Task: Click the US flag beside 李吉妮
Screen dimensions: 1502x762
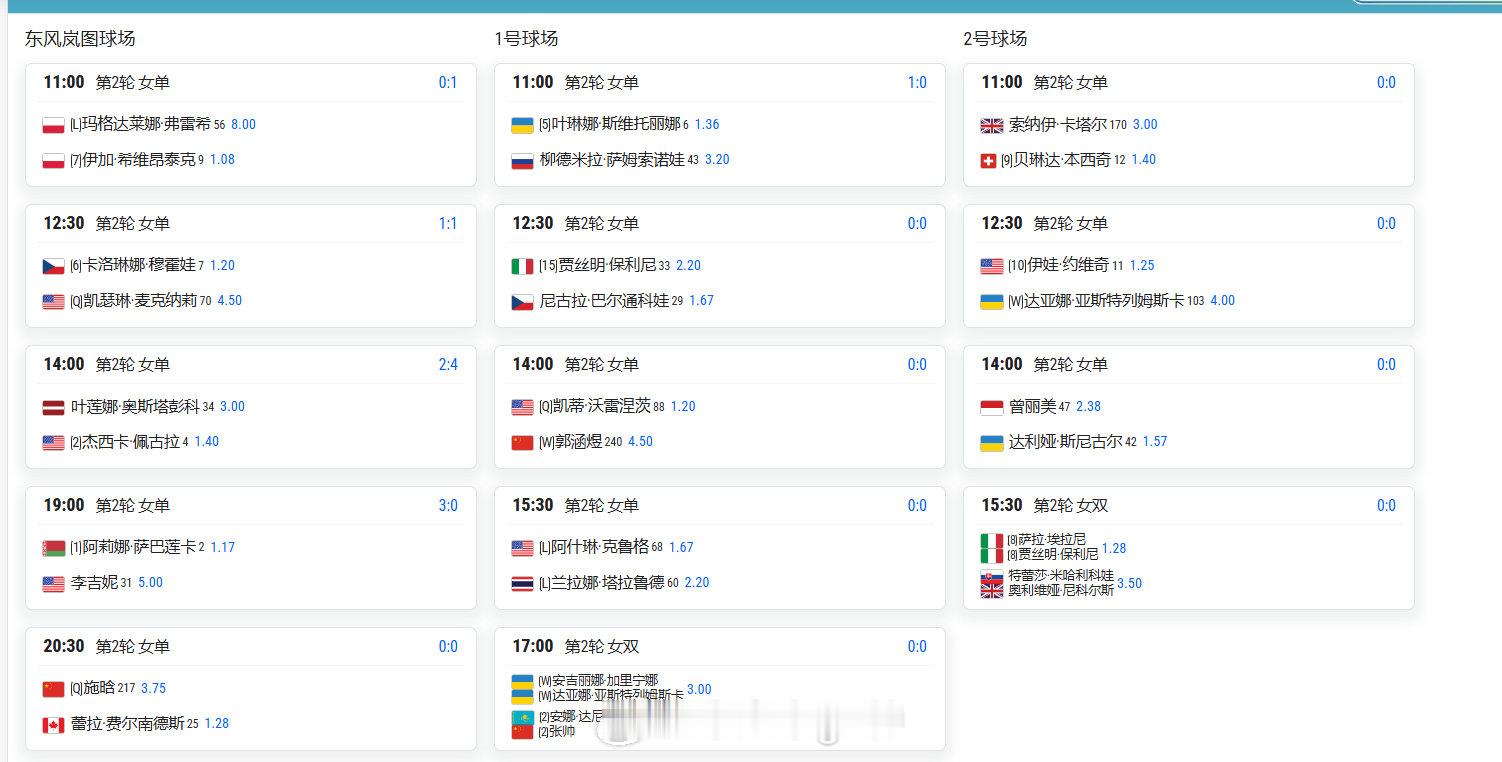Action: tap(53, 583)
